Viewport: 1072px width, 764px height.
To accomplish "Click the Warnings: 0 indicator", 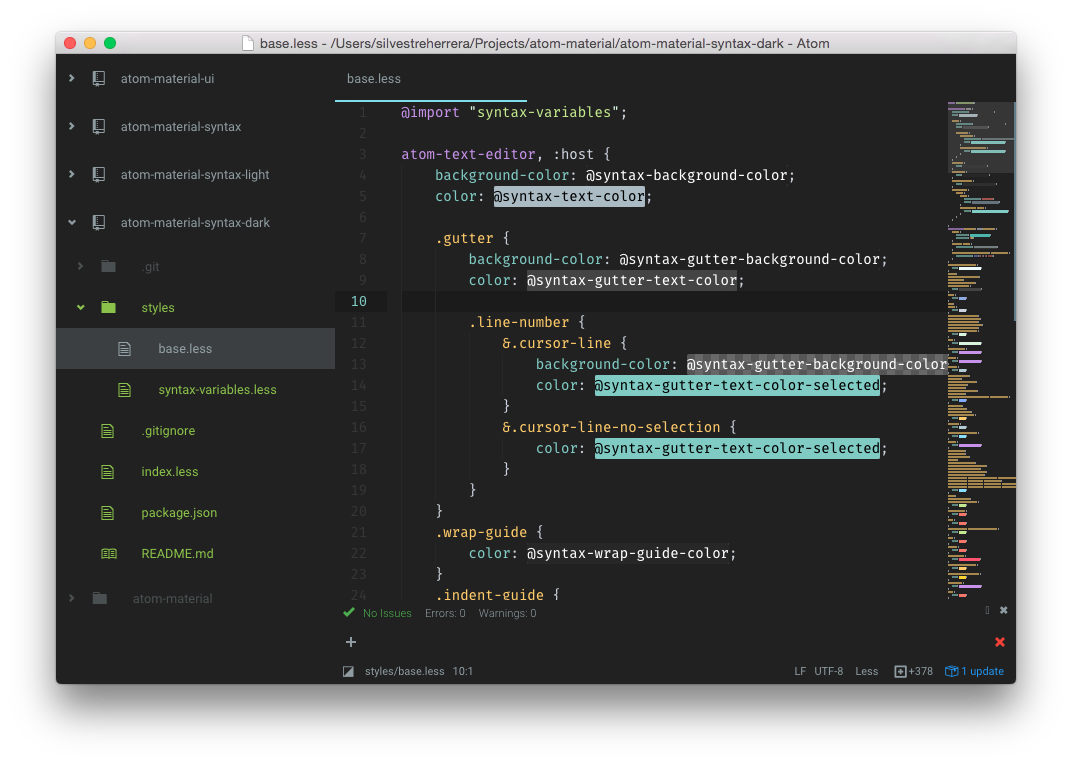I will [507, 613].
